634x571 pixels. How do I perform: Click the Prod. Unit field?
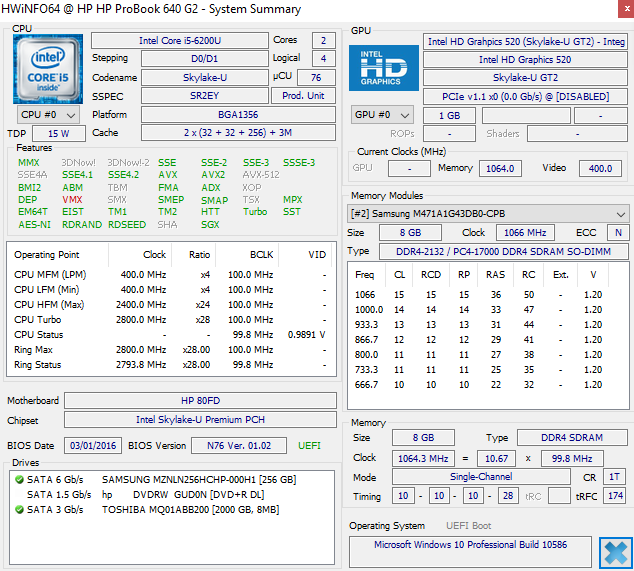pyautogui.click(x=303, y=96)
